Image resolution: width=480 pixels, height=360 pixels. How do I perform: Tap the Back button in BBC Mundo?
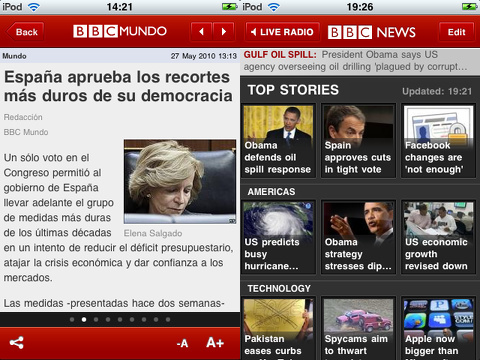tap(25, 32)
